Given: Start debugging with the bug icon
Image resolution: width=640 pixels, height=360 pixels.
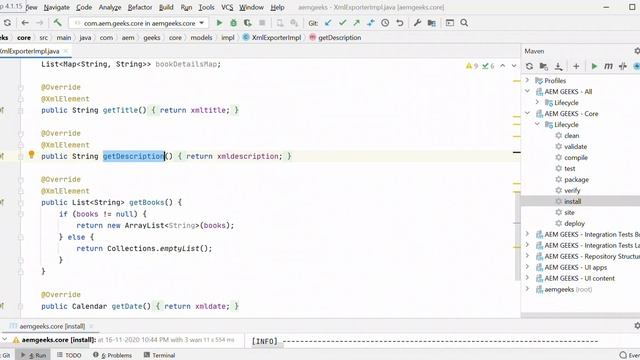Looking at the screenshot, I should tap(233, 23).
